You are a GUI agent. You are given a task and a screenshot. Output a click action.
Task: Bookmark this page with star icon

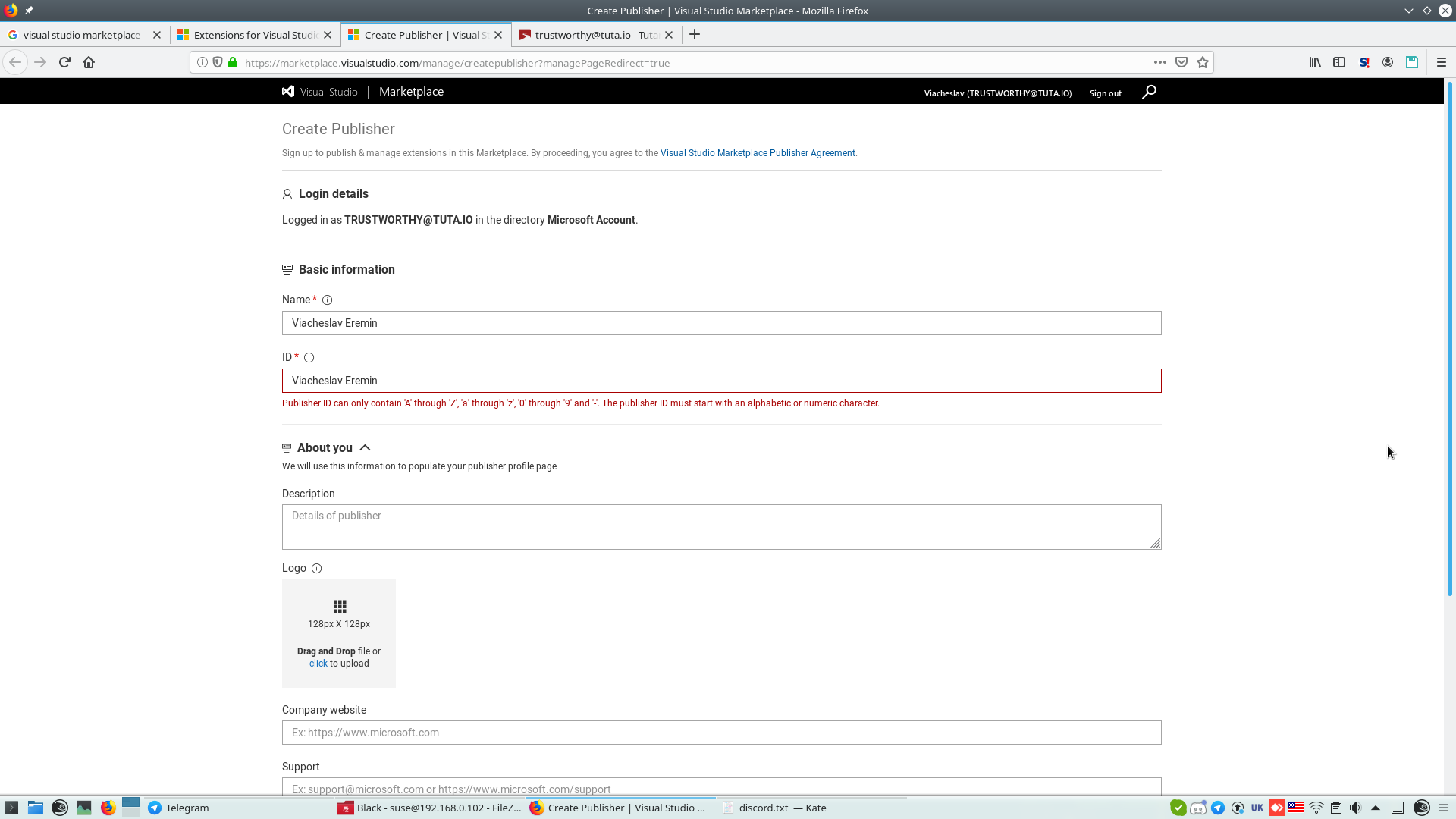pyautogui.click(x=1202, y=62)
